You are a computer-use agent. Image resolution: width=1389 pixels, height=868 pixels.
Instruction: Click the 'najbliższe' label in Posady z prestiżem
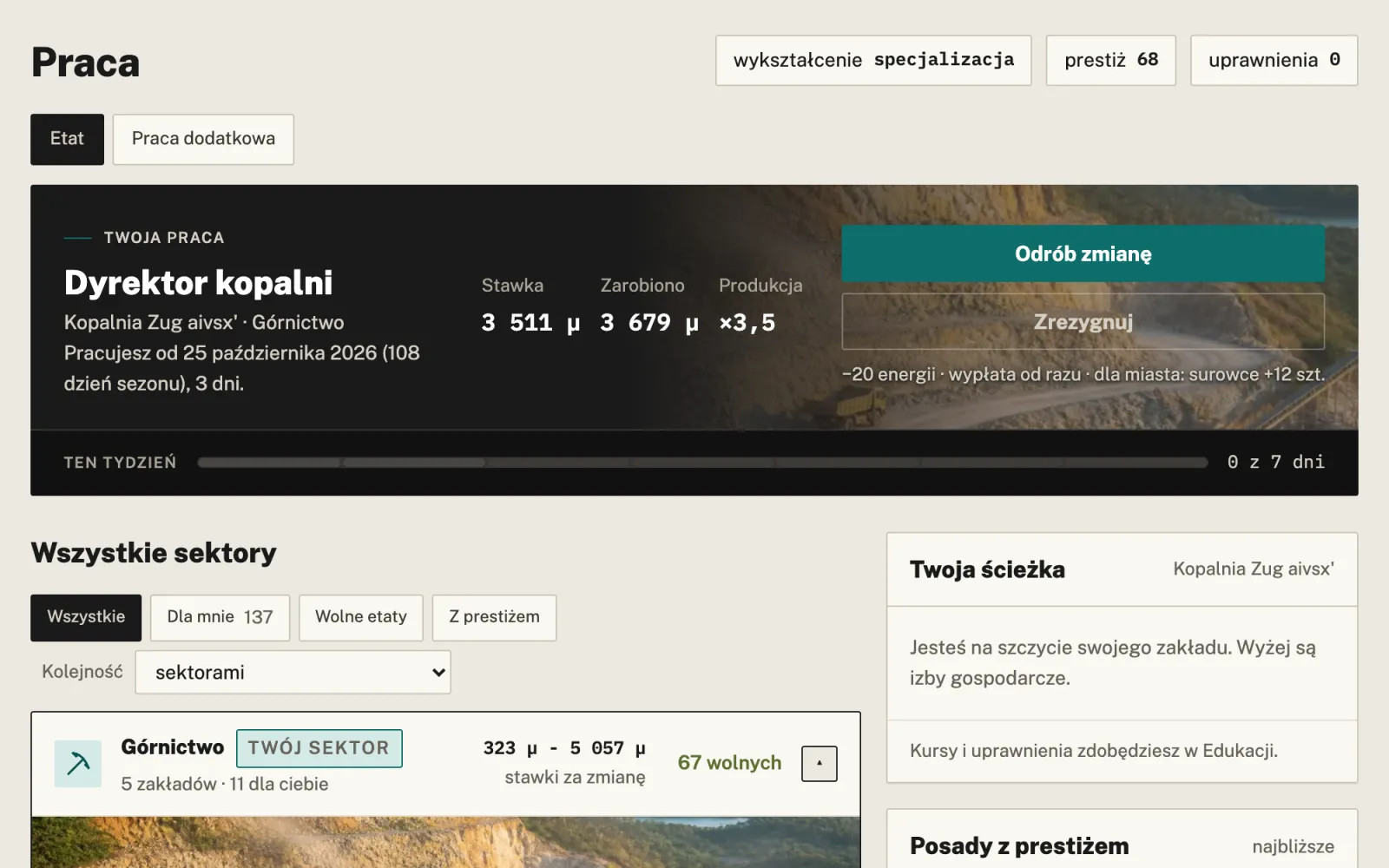(1293, 846)
